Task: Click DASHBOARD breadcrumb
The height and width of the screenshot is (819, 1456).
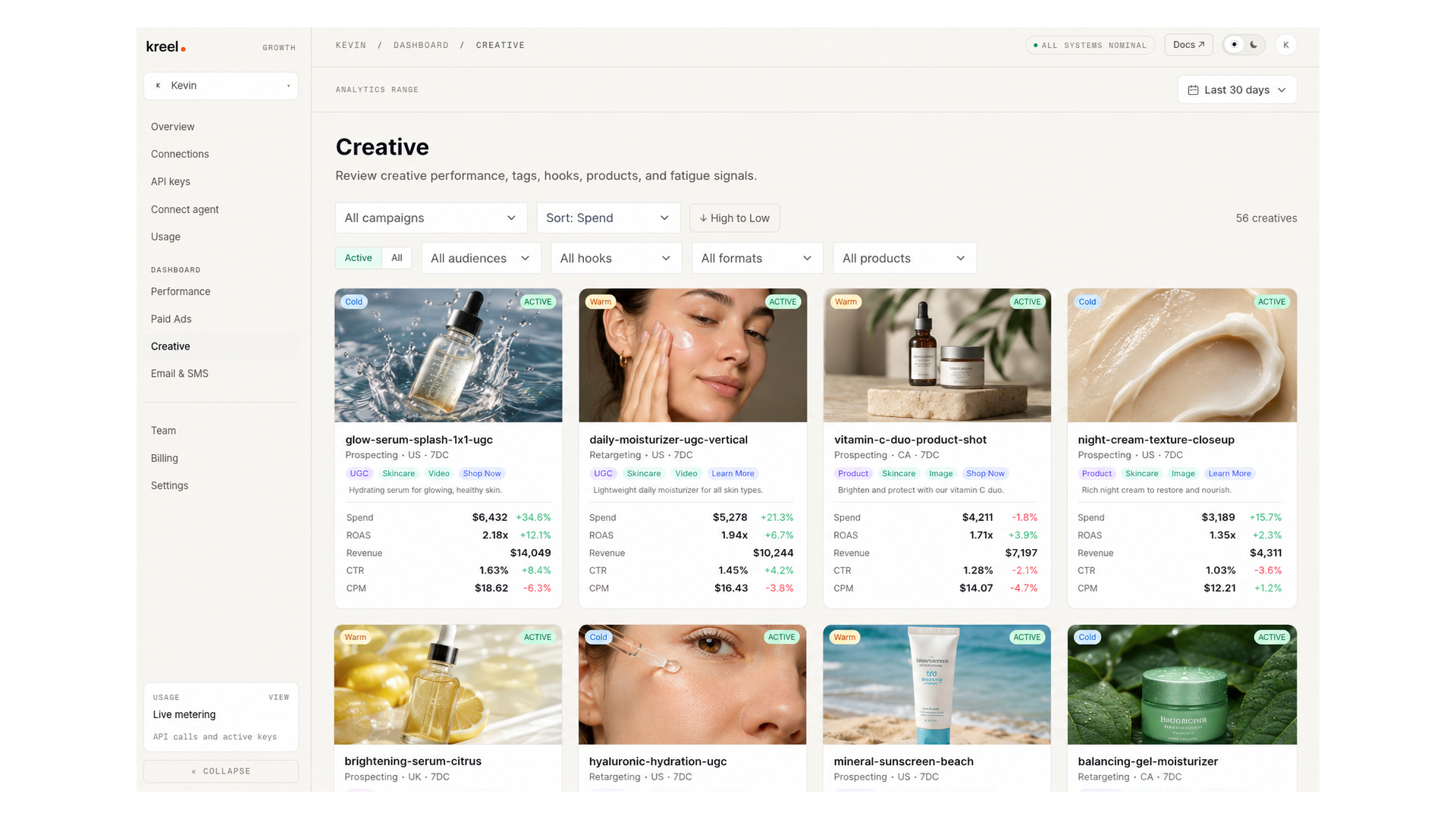Action: 421,45
